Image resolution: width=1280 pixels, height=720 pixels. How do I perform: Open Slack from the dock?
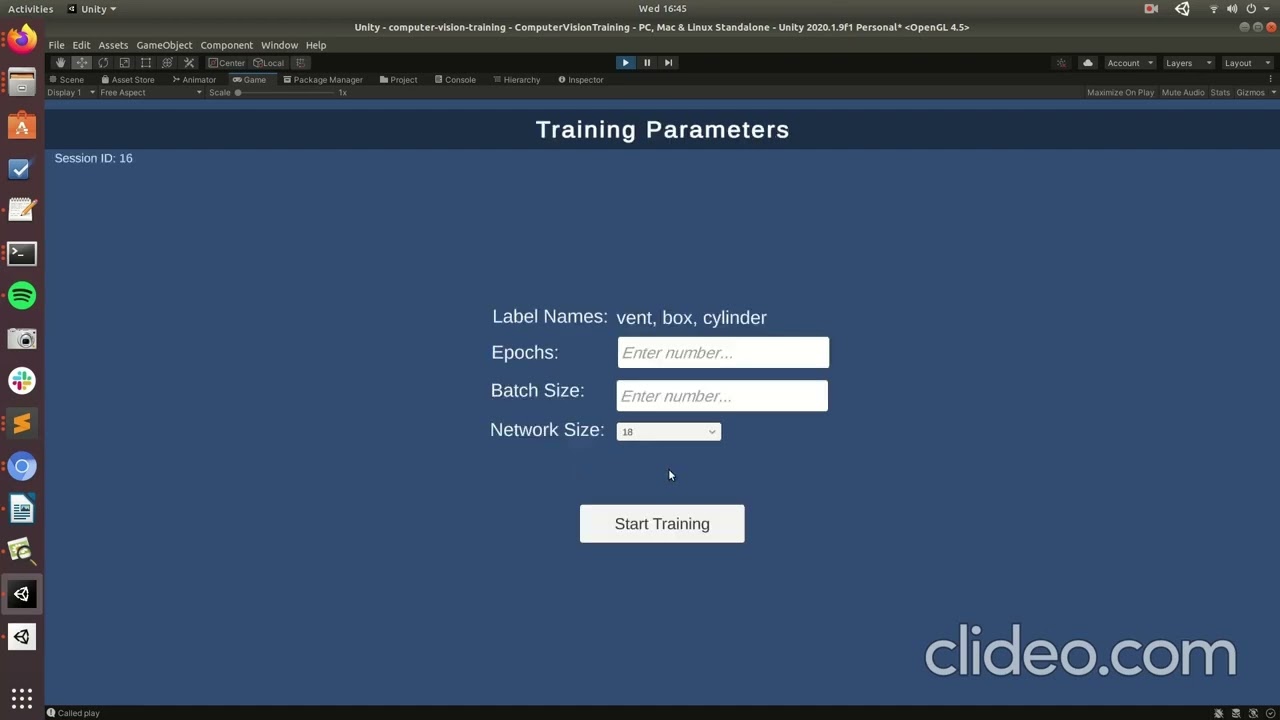[x=22, y=381]
